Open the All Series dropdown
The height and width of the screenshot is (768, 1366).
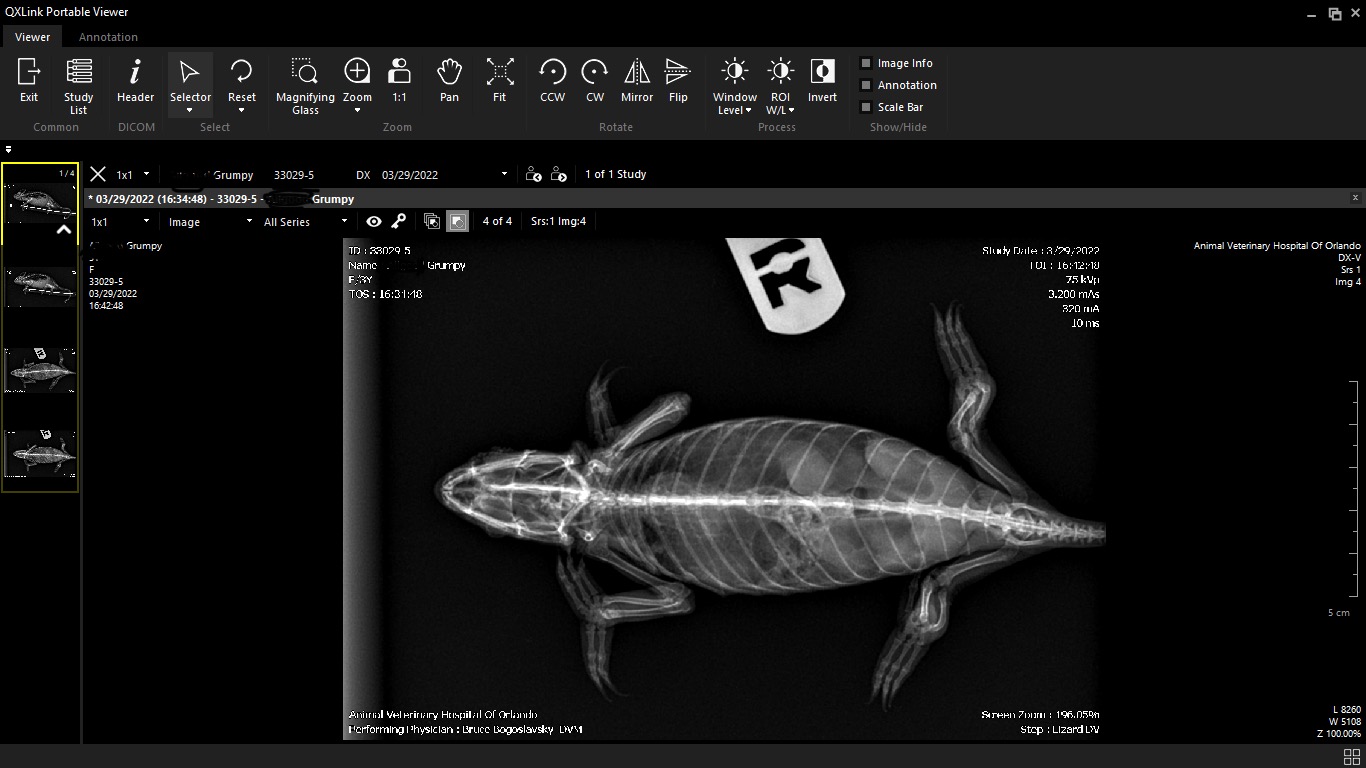point(305,222)
